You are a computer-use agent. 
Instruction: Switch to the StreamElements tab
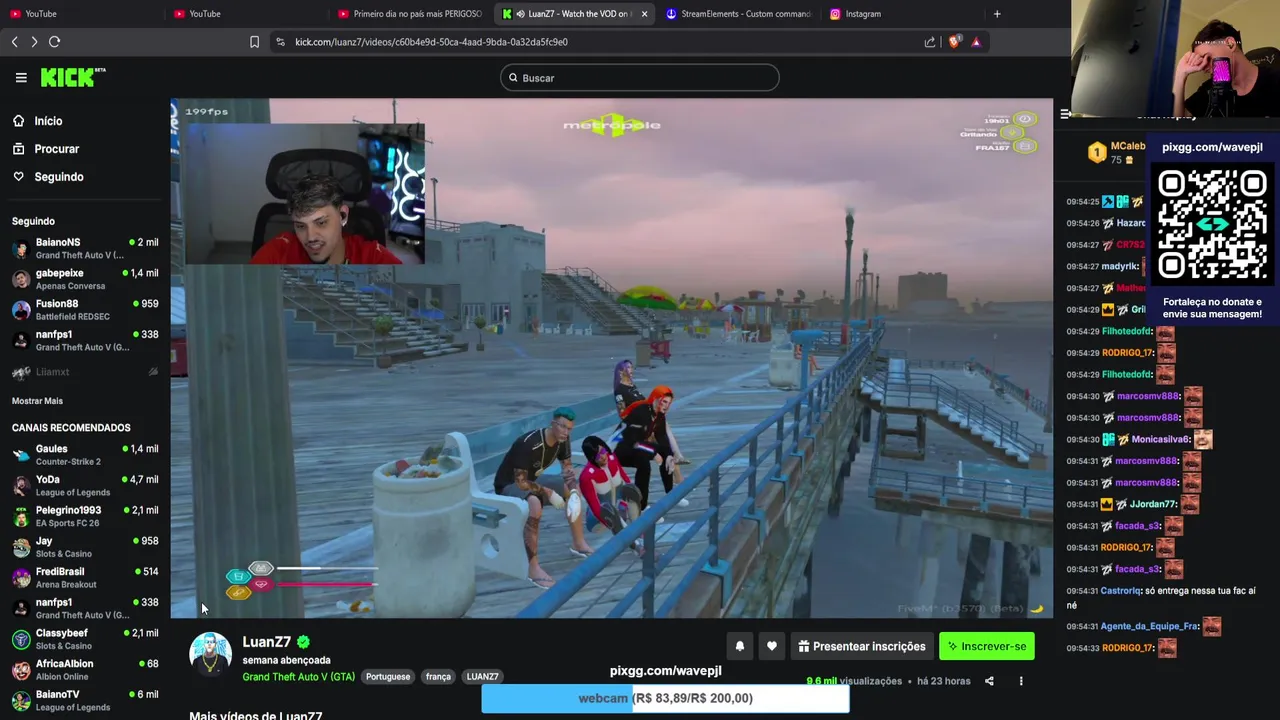click(x=738, y=14)
